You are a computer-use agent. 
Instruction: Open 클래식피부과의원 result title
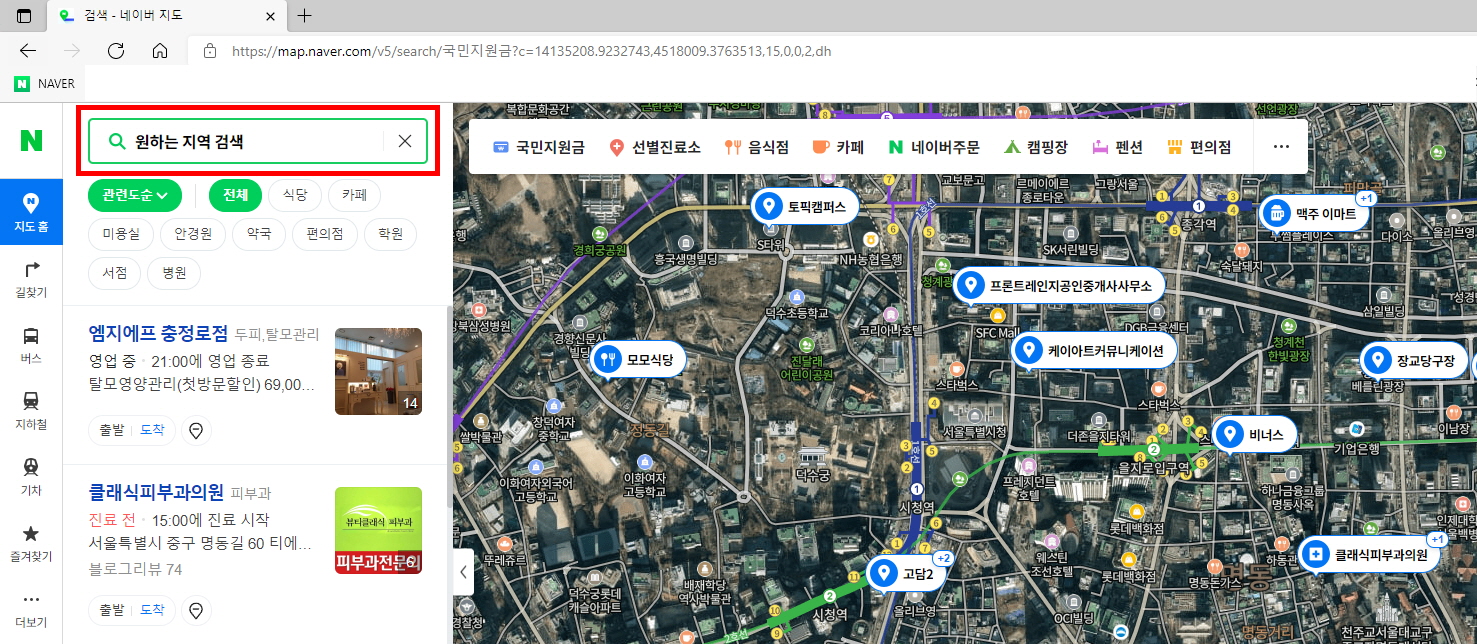pos(156,493)
